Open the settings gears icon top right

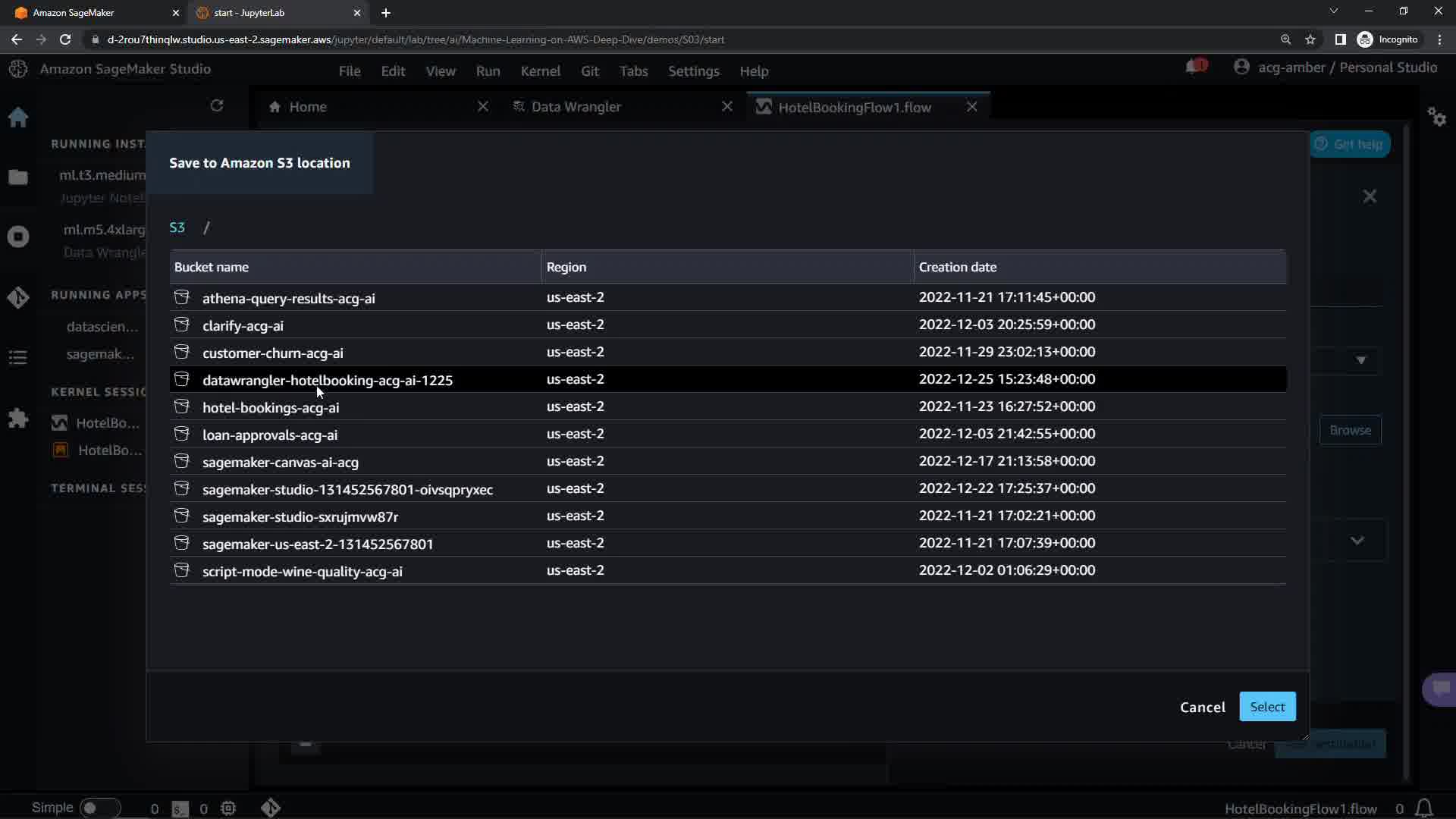[x=1436, y=117]
